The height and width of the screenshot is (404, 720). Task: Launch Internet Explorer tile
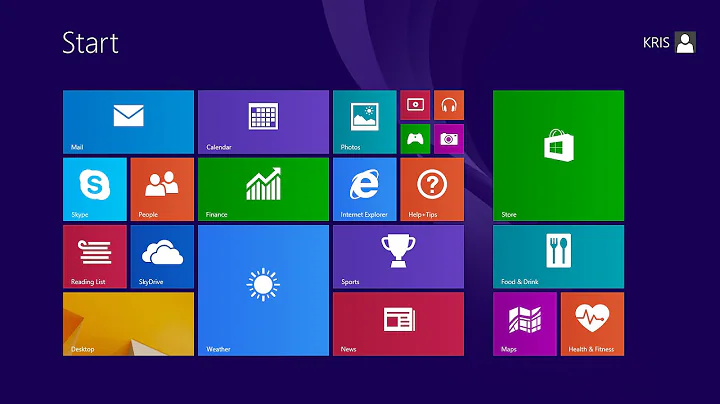pyautogui.click(x=365, y=189)
